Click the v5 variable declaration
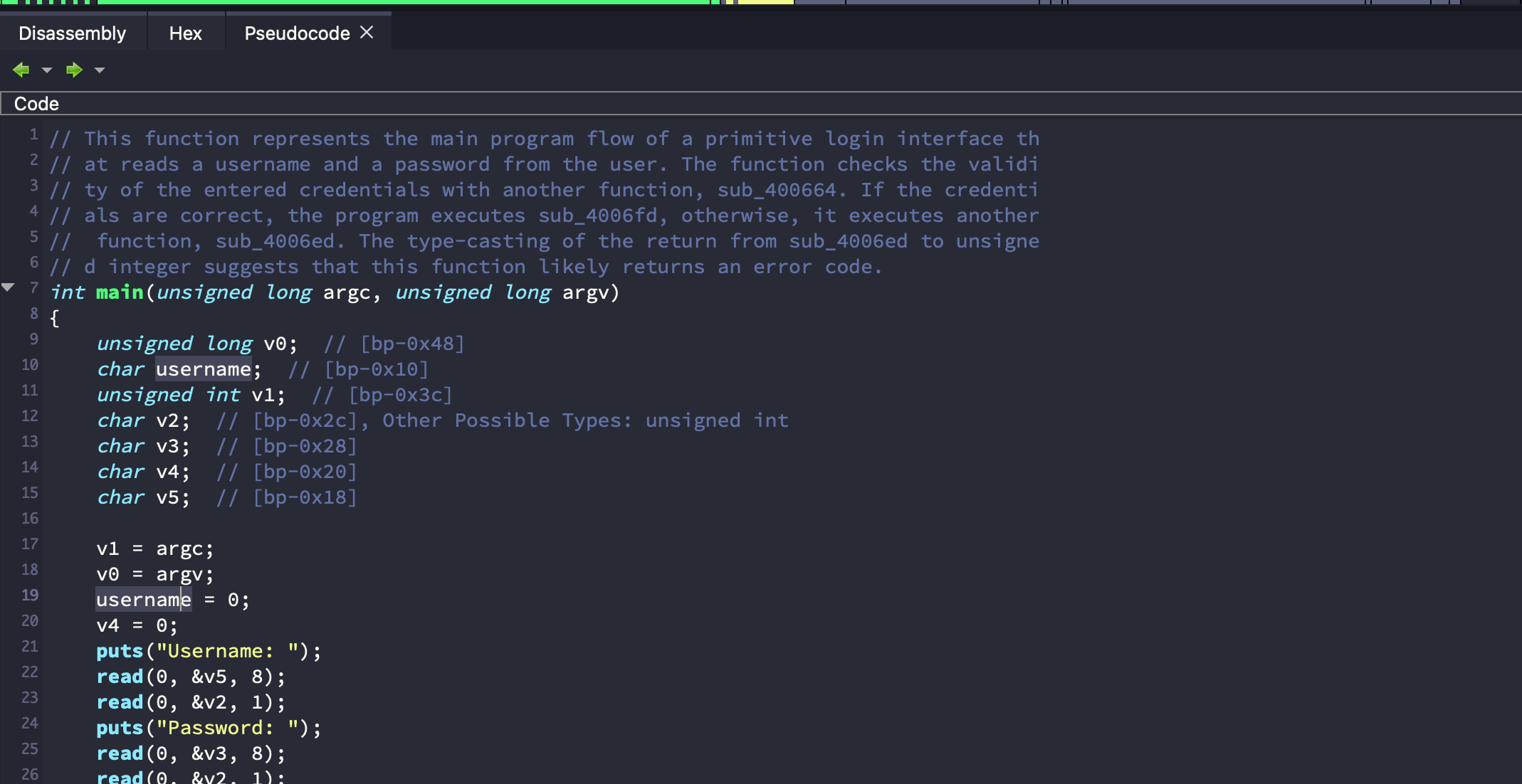The height and width of the screenshot is (784, 1522). pyautogui.click(x=167, y=497)
